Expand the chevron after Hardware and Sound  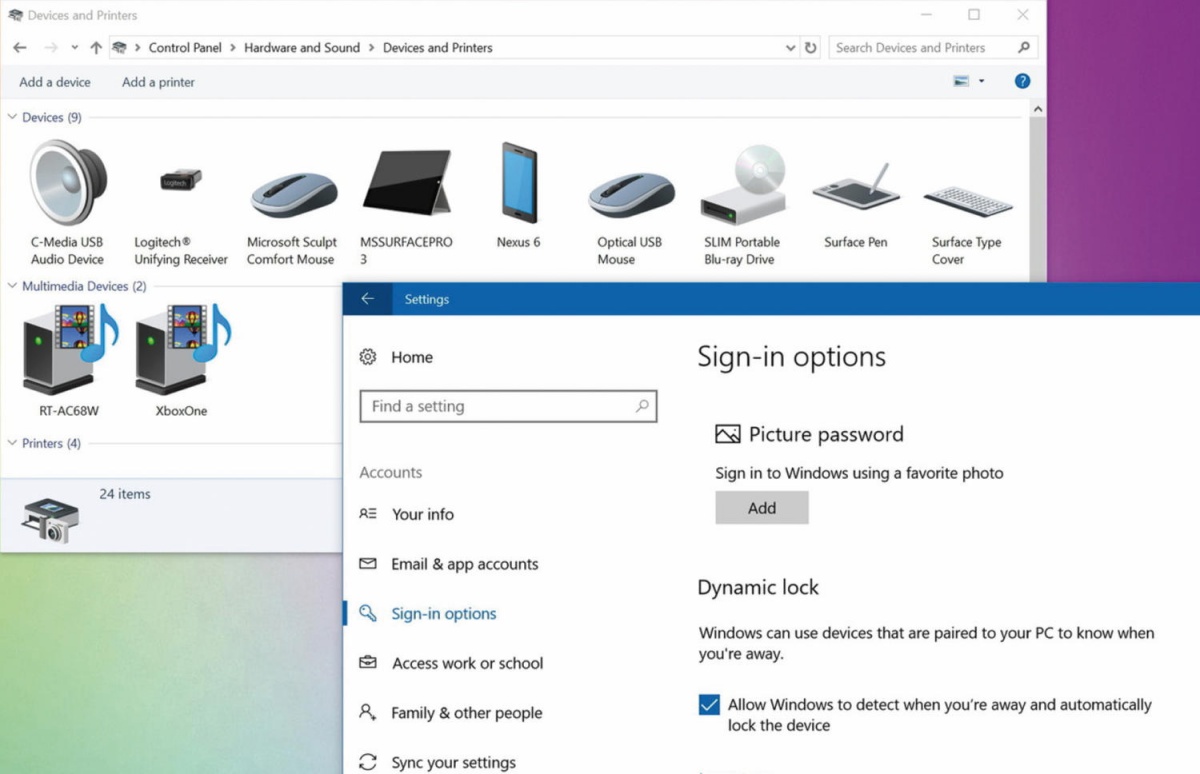pos(371,47)
